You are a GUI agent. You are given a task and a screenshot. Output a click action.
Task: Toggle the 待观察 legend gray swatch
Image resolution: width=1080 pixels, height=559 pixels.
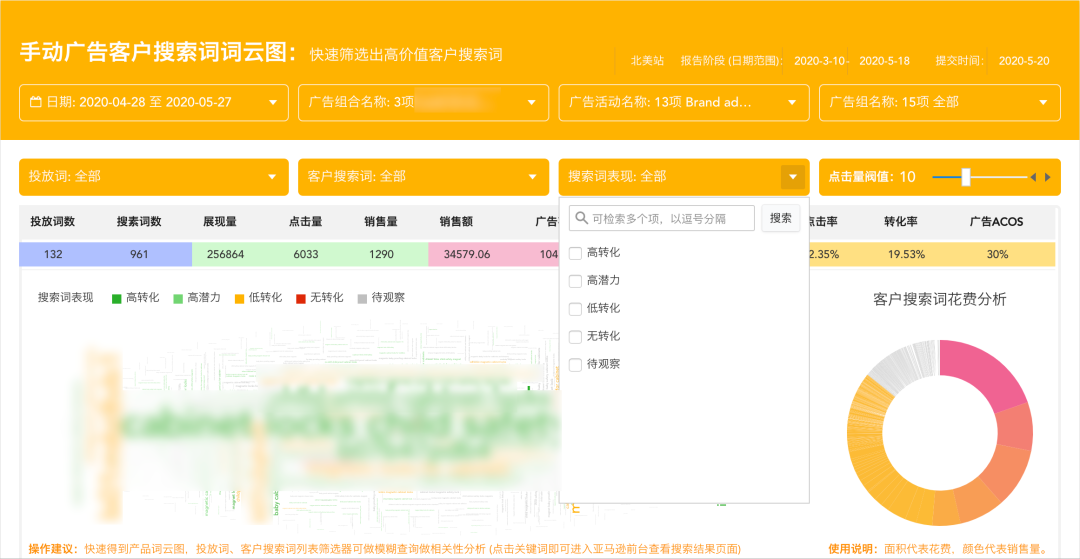[362, 298]
